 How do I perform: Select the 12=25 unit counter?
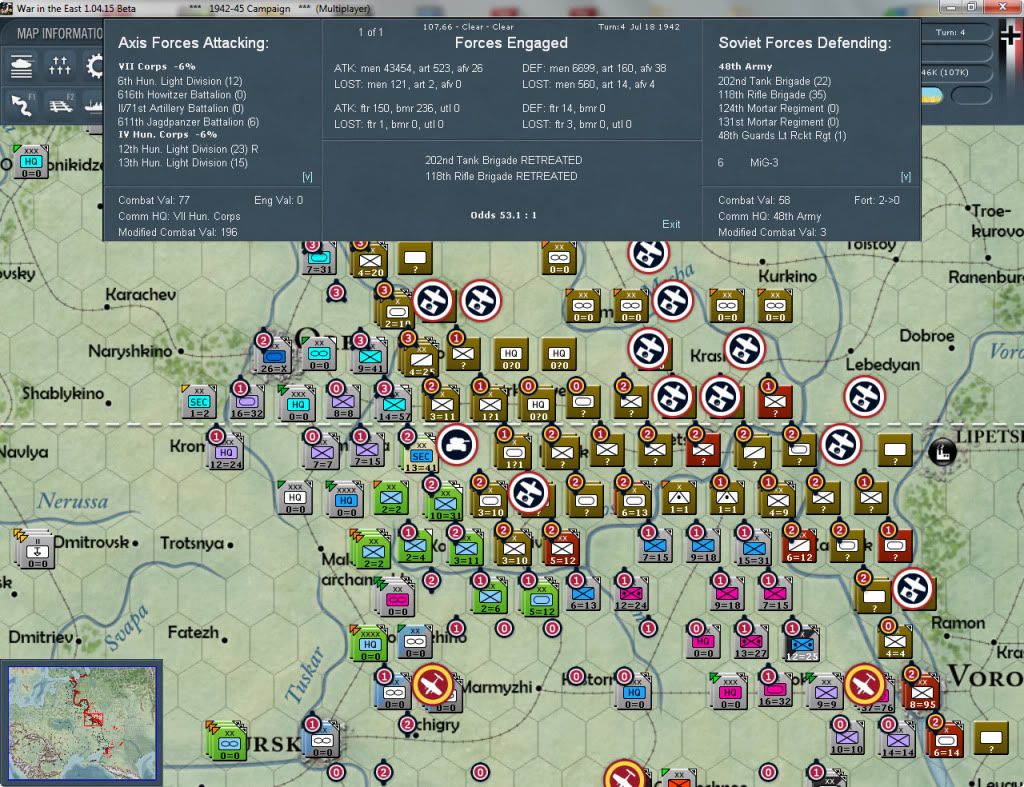[x=802, y=644]
